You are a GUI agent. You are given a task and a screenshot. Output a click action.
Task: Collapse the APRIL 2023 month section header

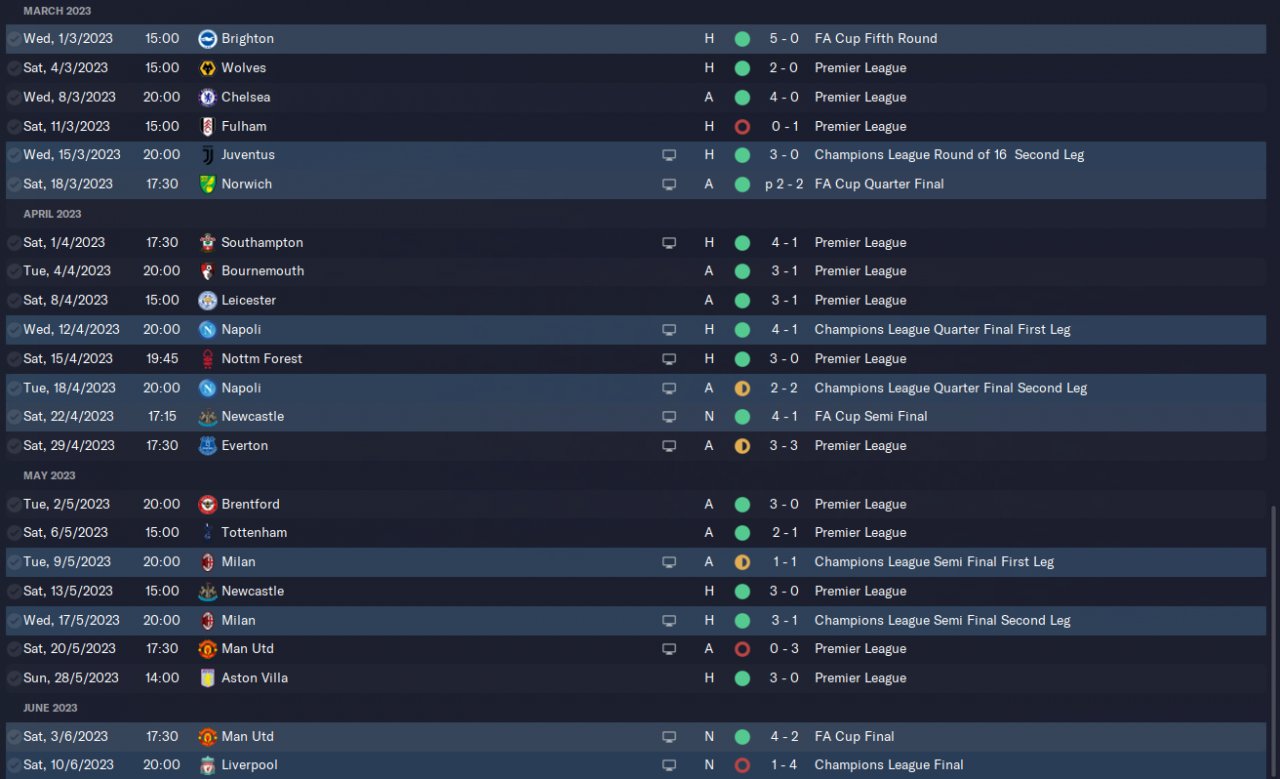click(x=52, y=214)
